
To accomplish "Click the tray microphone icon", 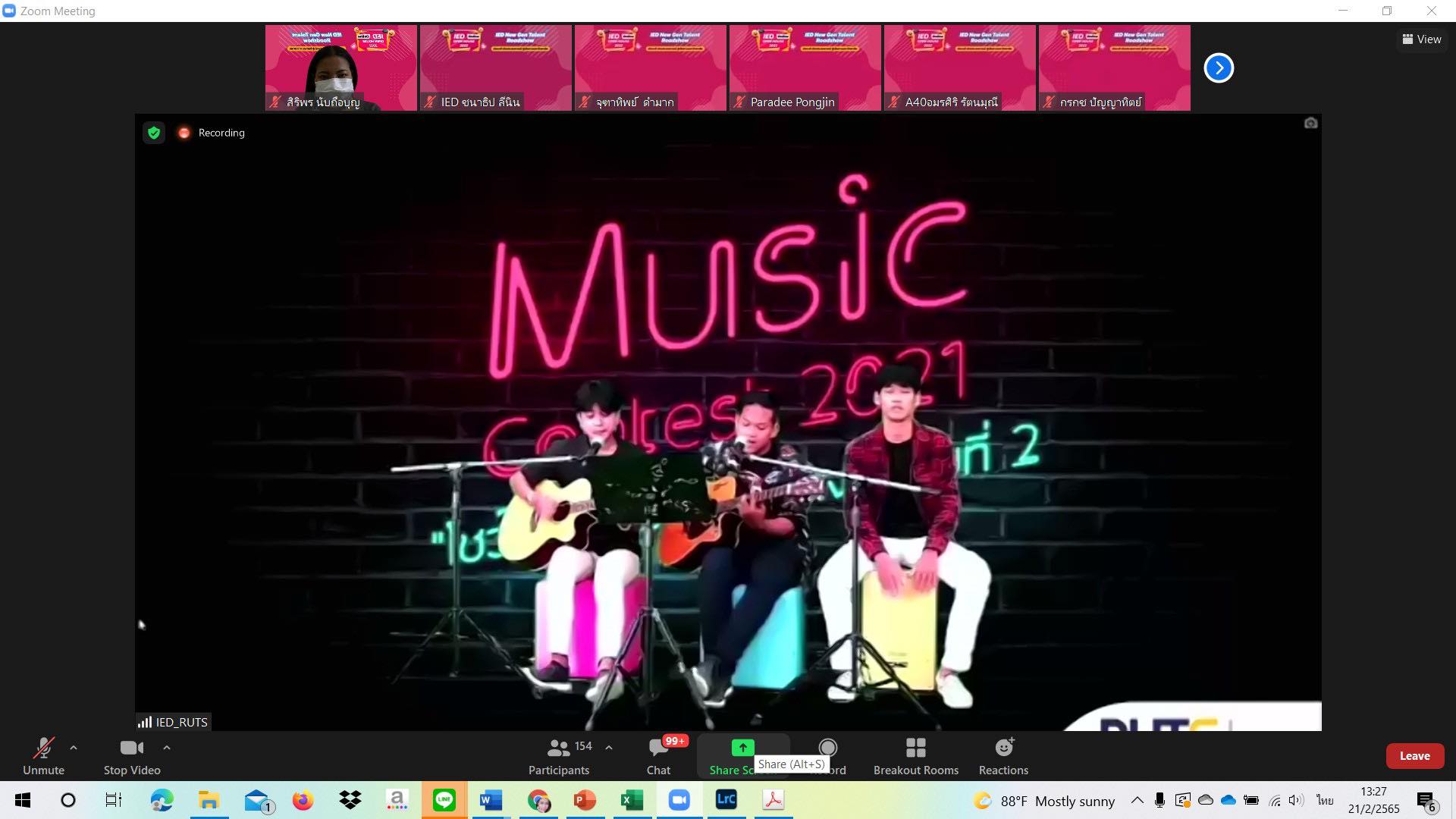I will pos(1159,800).
